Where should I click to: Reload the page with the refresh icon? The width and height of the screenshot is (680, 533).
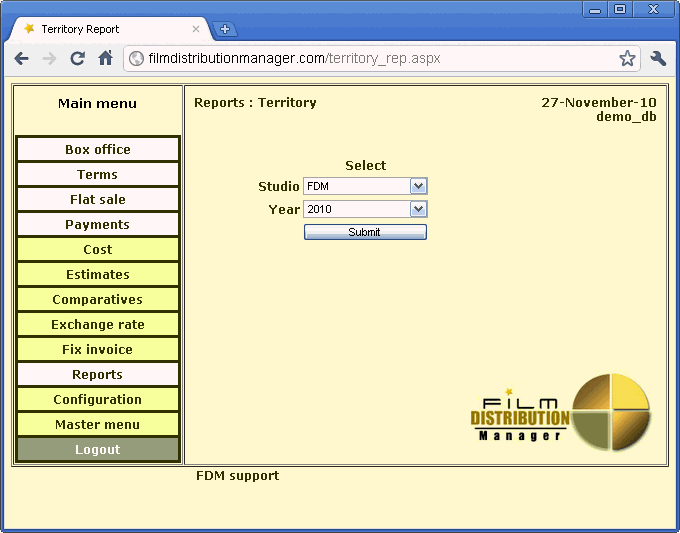tap(77, 59)
